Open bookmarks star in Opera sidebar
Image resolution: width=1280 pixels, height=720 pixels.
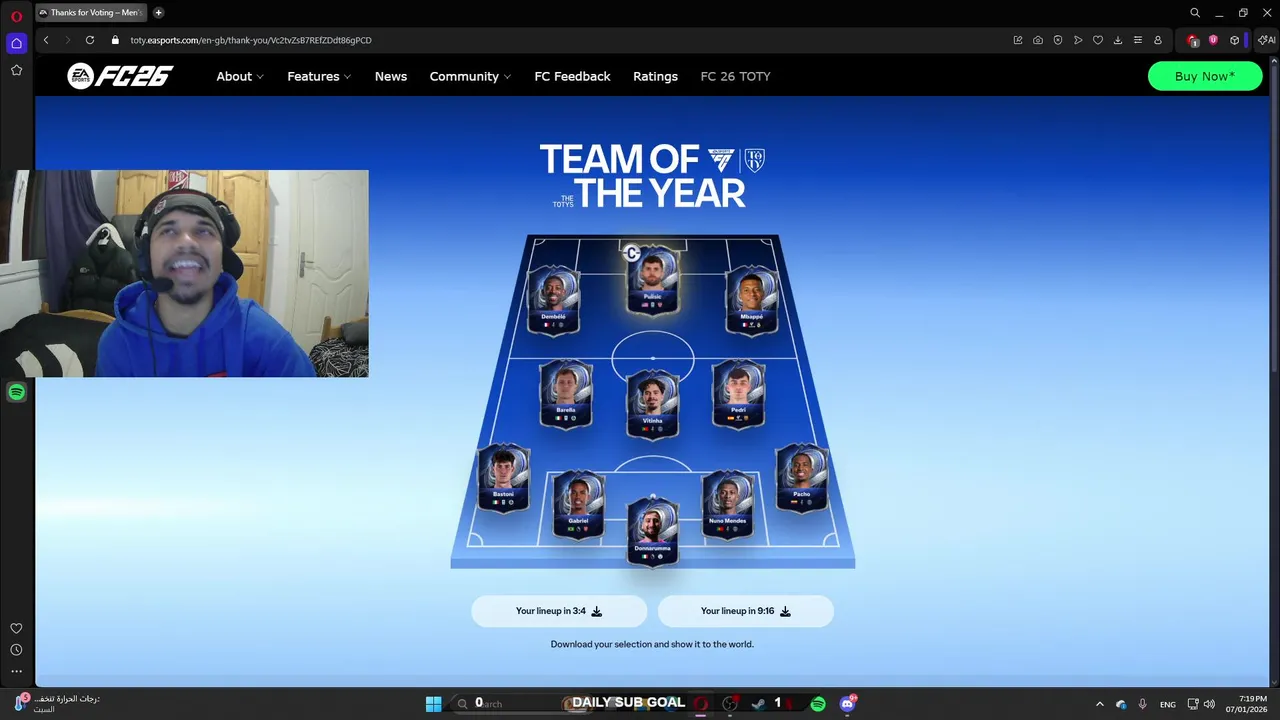tap(16, 70)
